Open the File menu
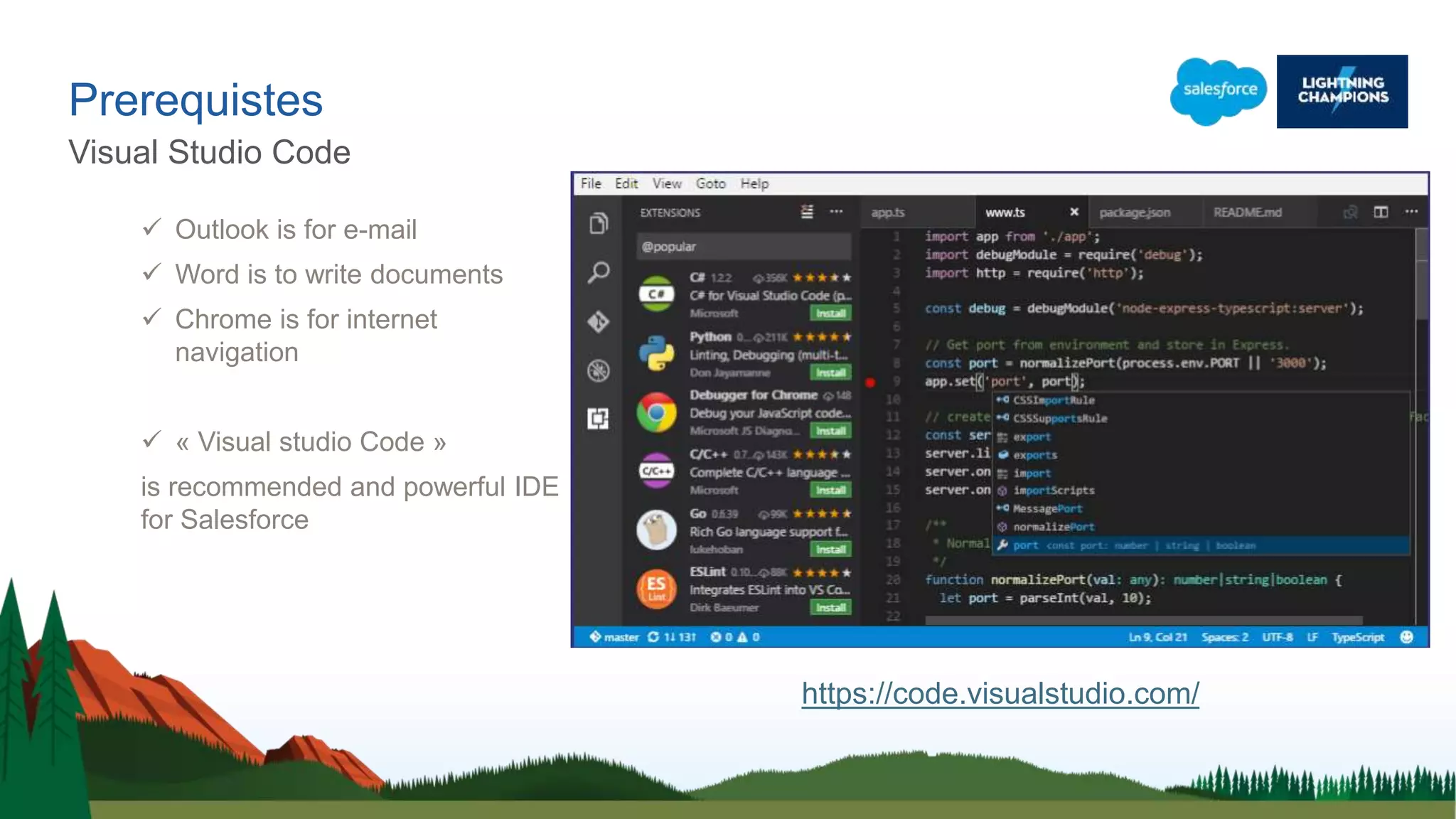Image resolution: width=1456 pixels, height=819 pixels. (591, 184)
